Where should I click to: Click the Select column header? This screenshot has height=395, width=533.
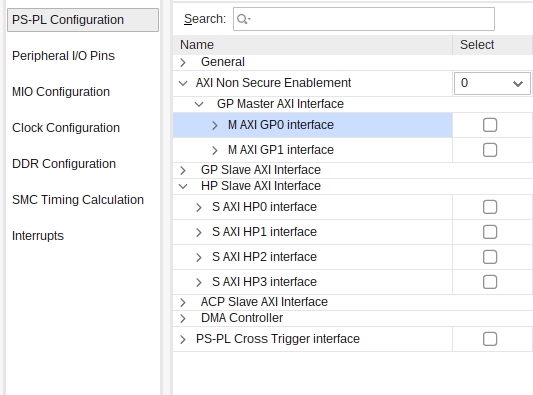coord(493,45)
